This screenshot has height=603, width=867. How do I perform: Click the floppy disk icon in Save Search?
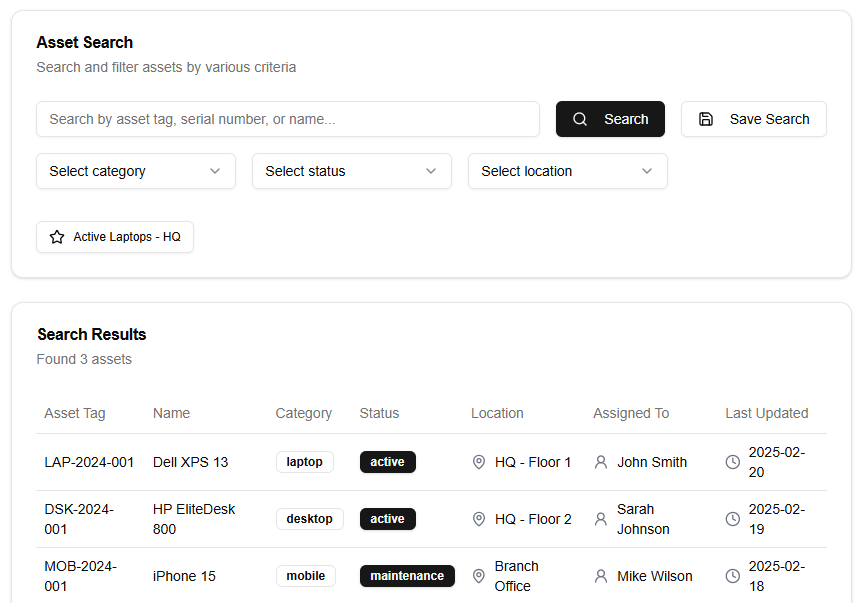click(706, 119)
